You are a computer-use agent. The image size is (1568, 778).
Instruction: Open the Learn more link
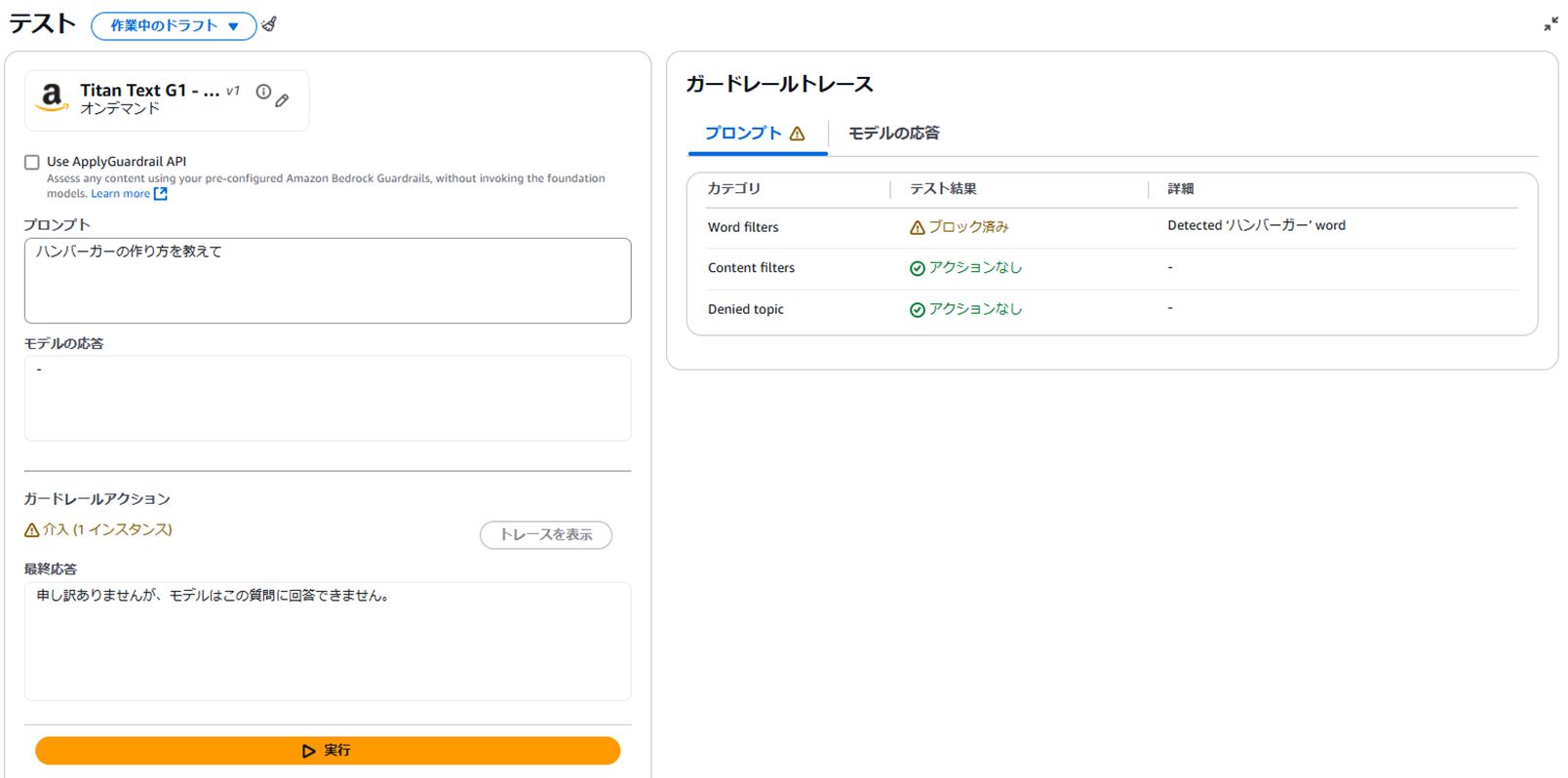click(x=120, y=193)
